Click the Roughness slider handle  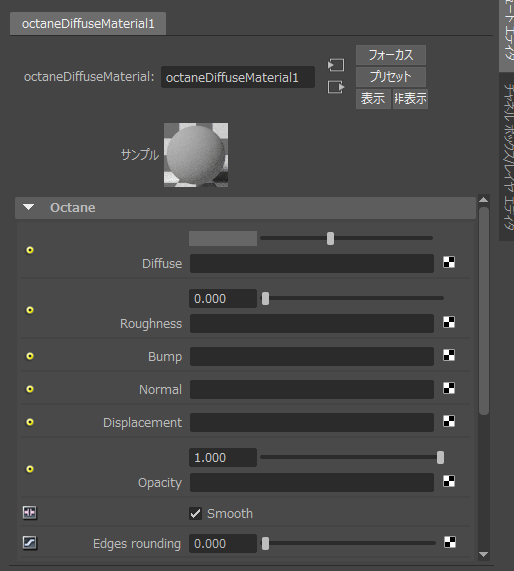point(266,299)
